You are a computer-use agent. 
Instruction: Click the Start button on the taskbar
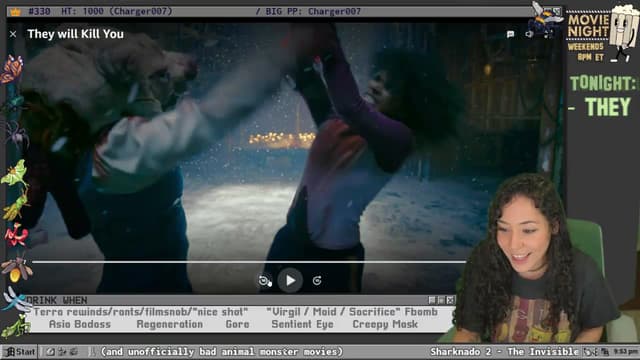point(20,351)
